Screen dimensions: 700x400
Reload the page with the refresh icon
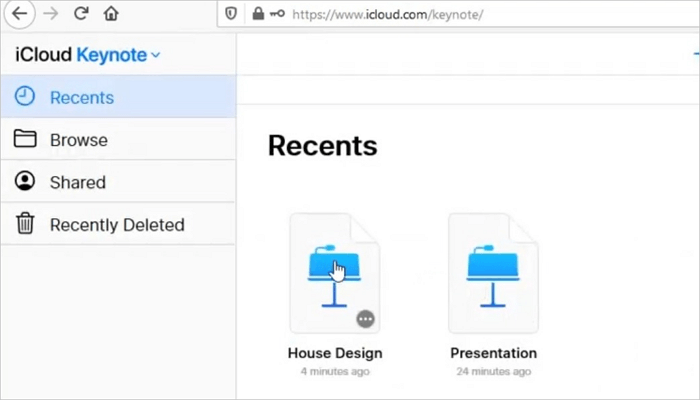click(81, 13)
